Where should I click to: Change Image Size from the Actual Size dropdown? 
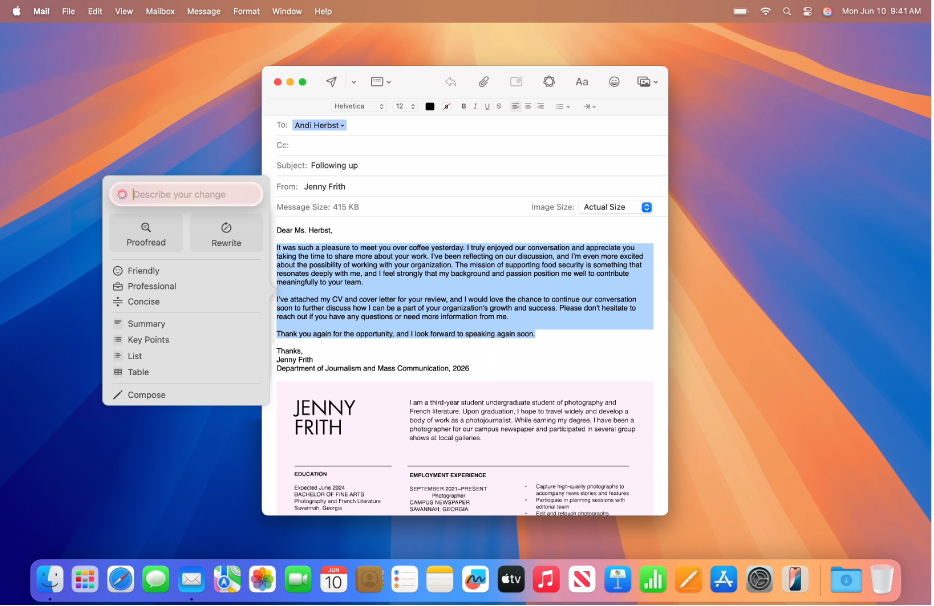coord(615,207)
